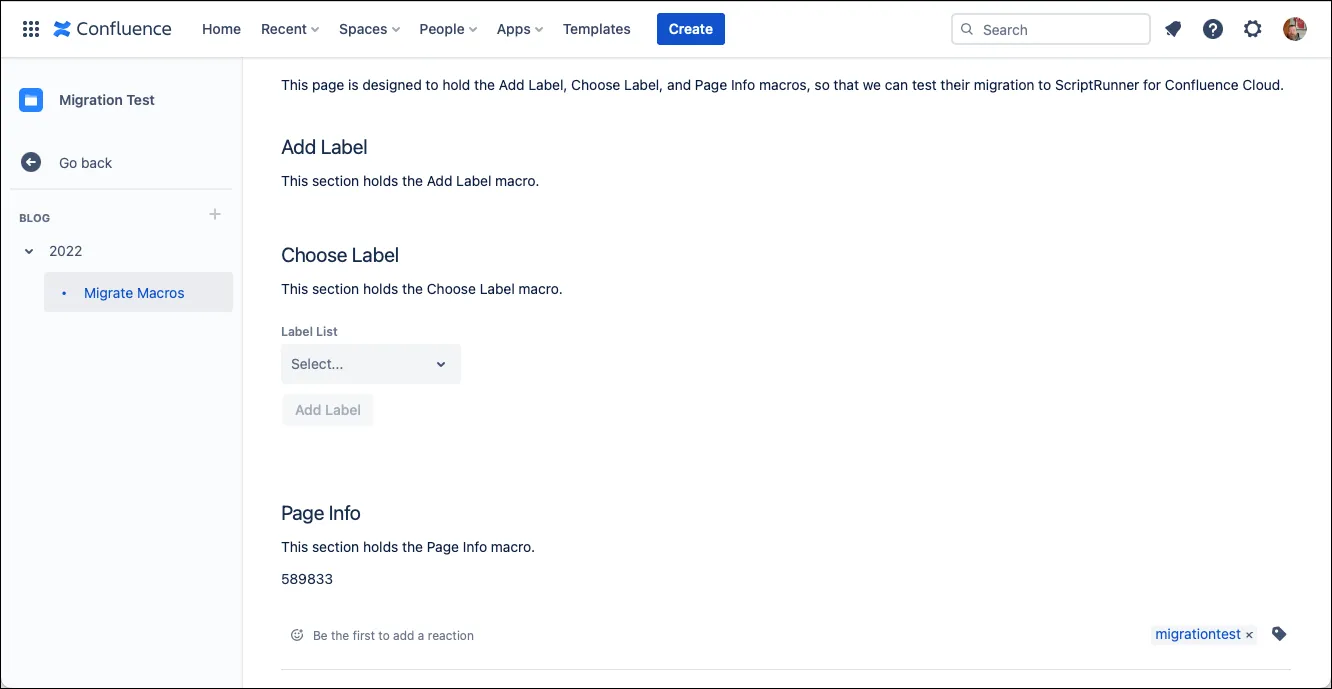Open the app switcher grid icon
1332x689 pixels.
pyautogui.click(x=31, y=29)
